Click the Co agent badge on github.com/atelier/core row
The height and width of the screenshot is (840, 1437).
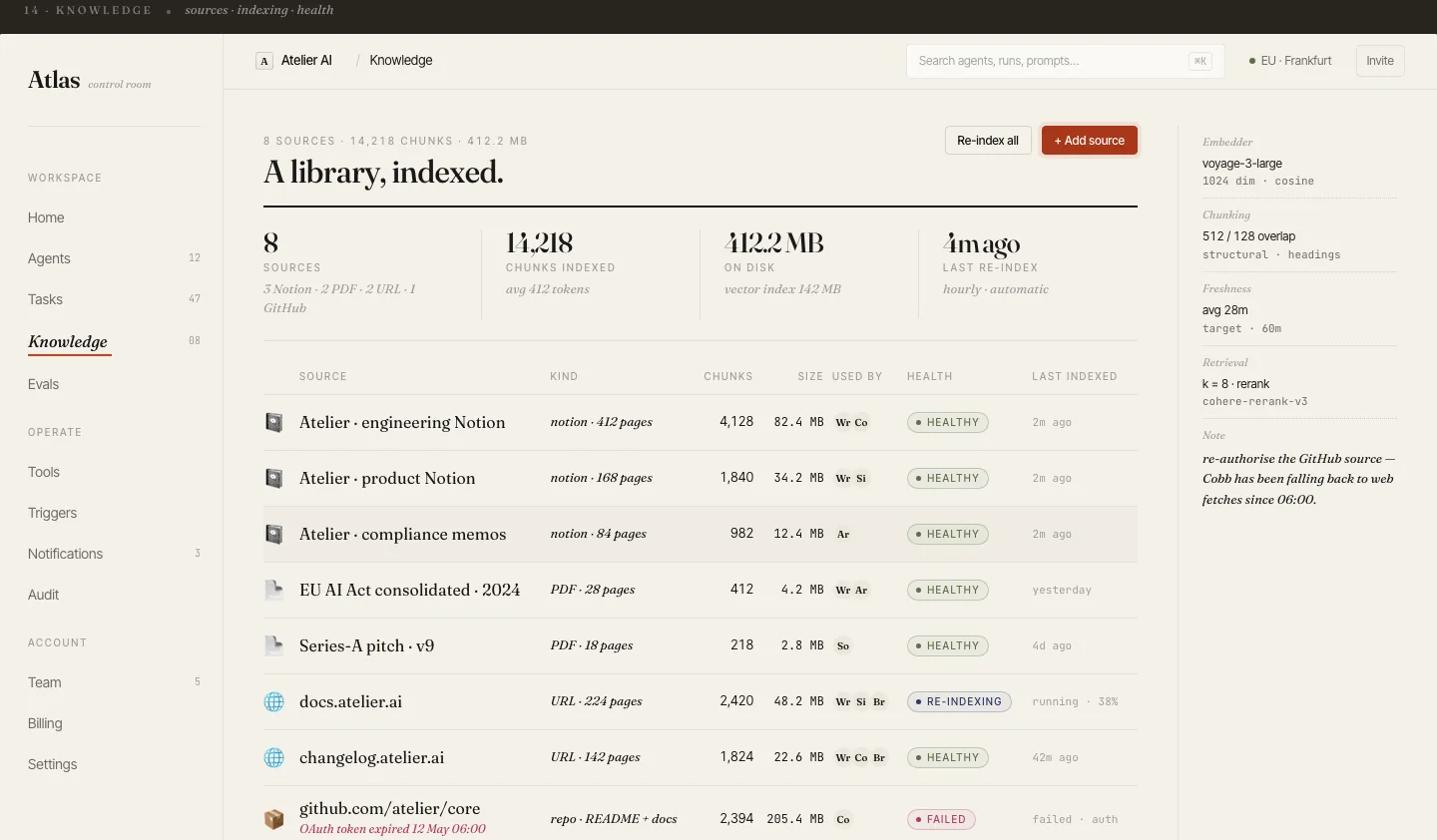pos(843,819)
